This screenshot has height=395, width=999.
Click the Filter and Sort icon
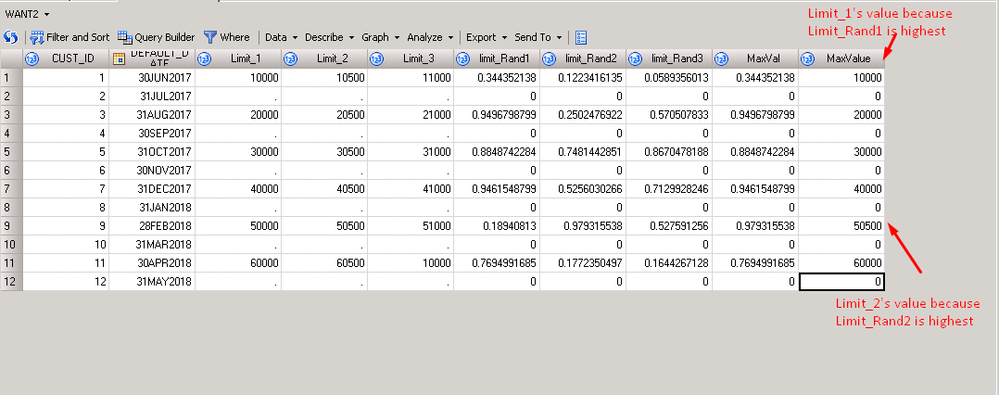tap(37, 38)
